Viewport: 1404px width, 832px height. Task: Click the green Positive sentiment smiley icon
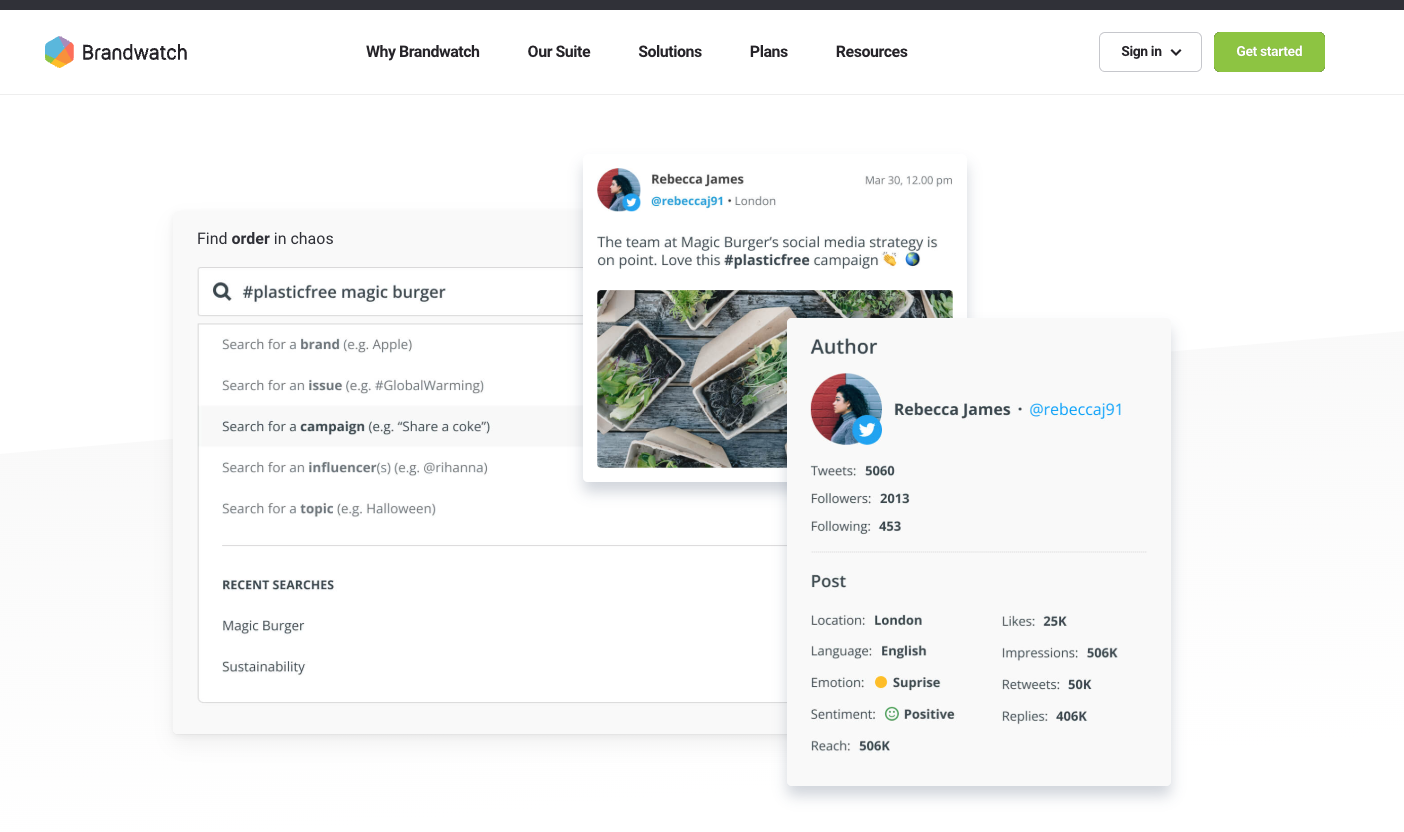(x=892, y=714)
